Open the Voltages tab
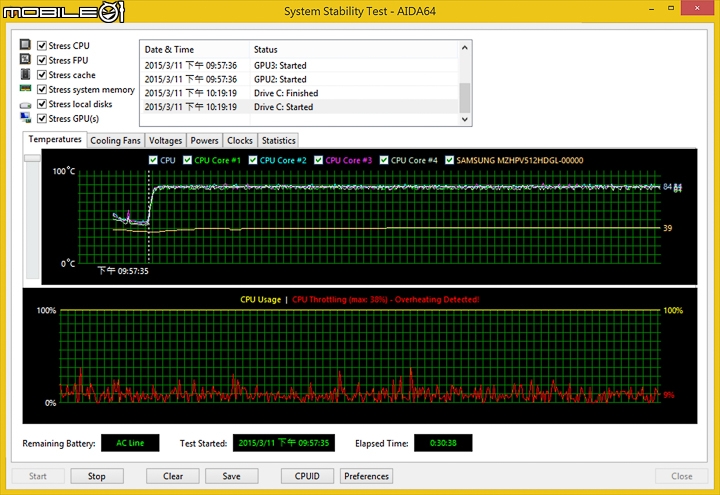The width and height of the screenshot is (720, 495). pyautogui.click(x=165, y=141)
